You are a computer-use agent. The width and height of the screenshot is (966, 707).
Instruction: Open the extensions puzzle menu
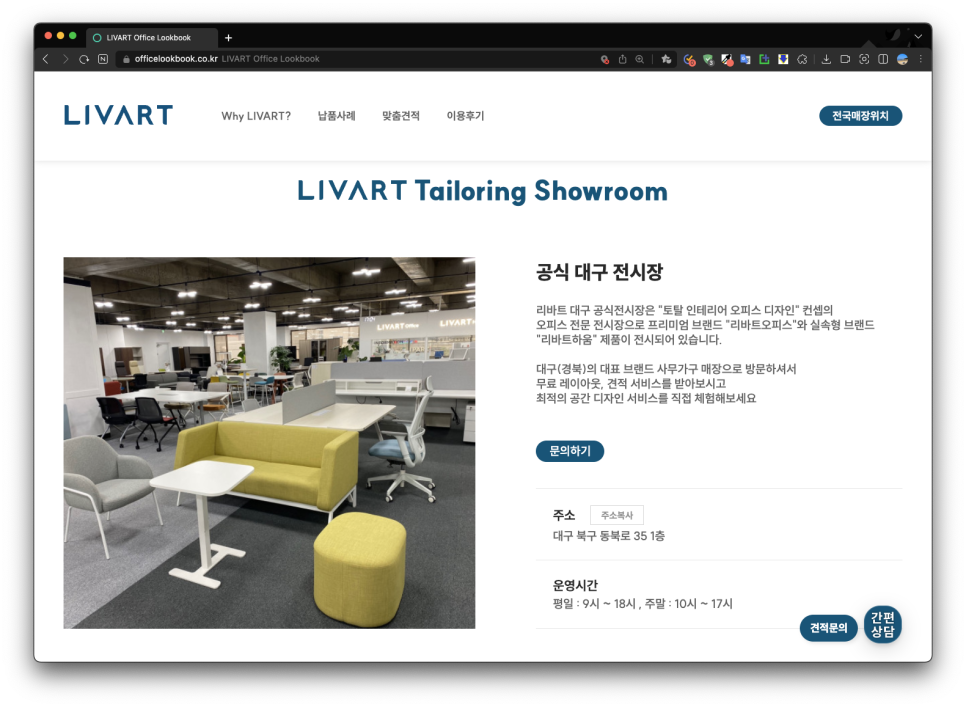(802, 59)
